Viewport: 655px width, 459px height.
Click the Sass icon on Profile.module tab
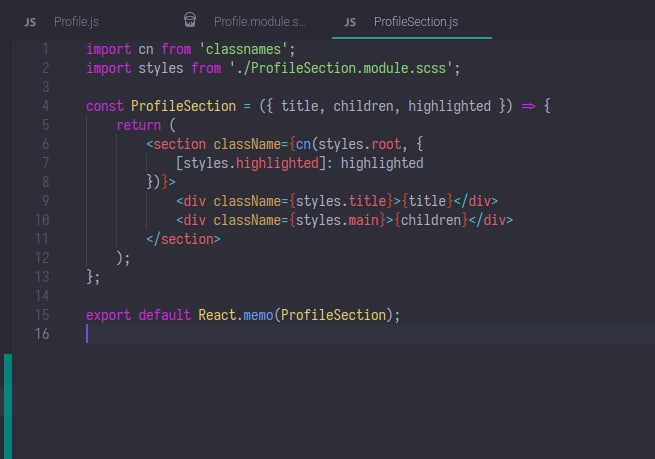[x=190, y=20]
